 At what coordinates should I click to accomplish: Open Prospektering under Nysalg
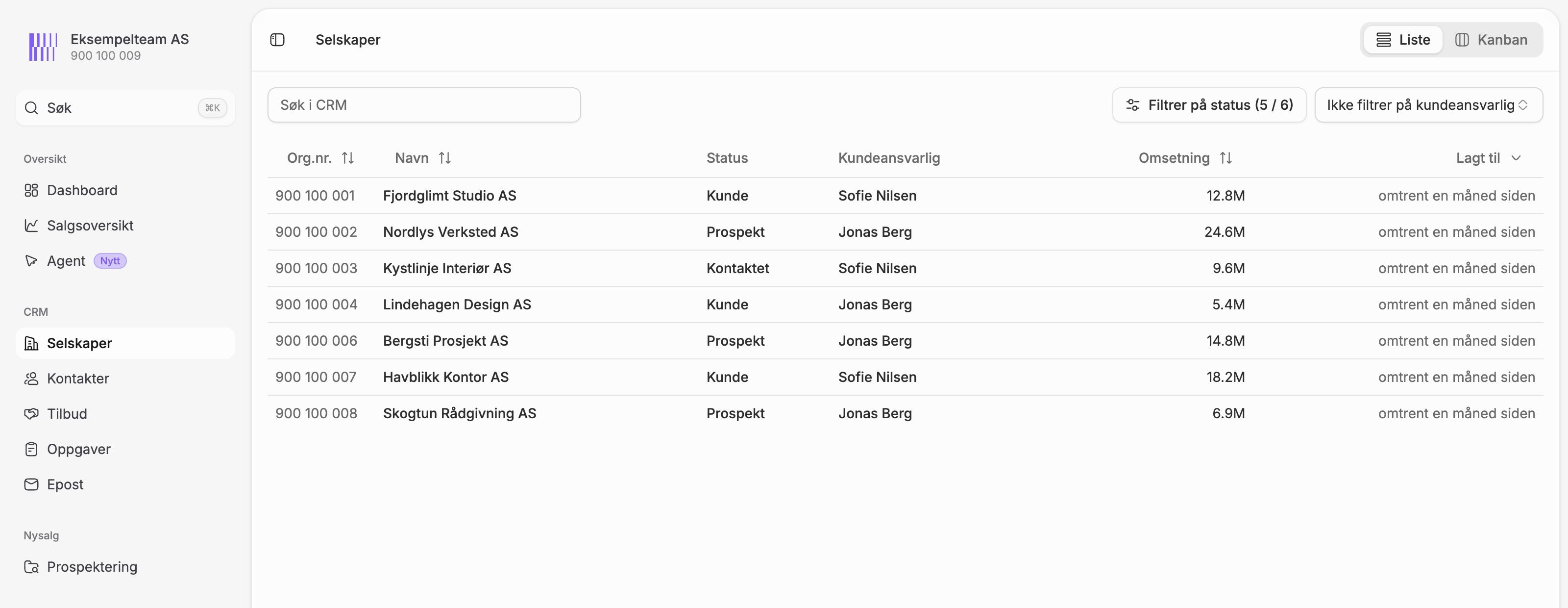125,567
